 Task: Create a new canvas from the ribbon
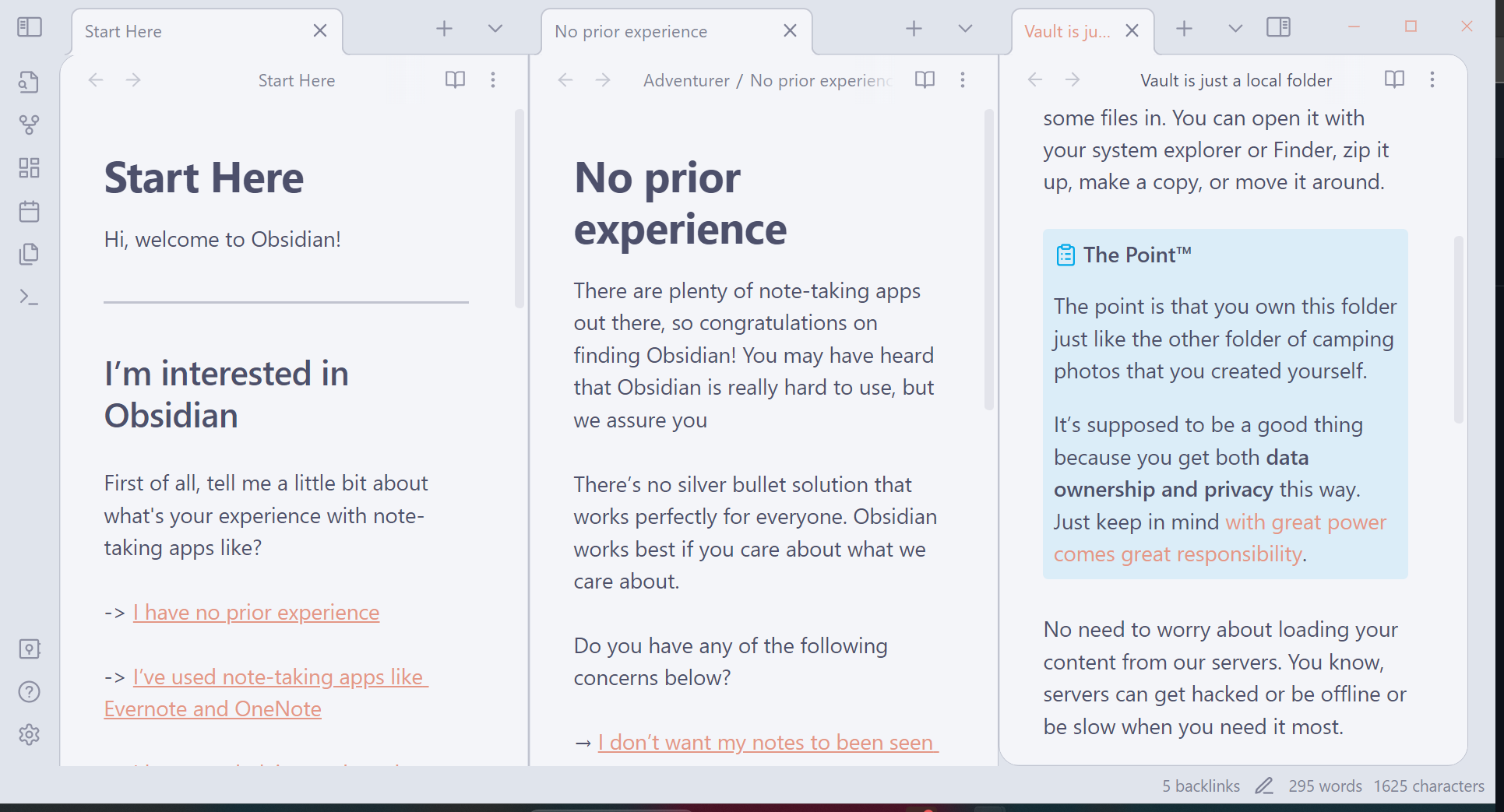[x=29, y=167]
